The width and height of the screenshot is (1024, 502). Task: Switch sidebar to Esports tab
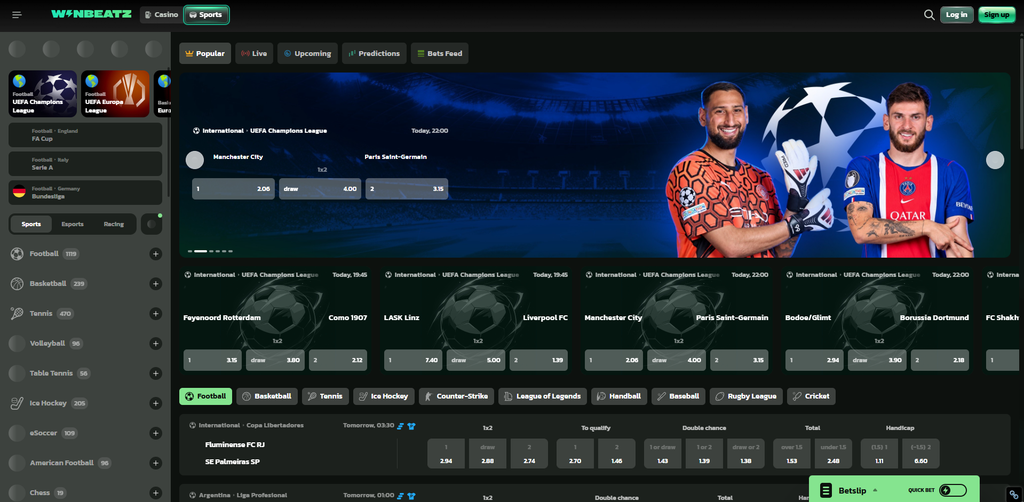pyautogui.click(x=72, y=224)
